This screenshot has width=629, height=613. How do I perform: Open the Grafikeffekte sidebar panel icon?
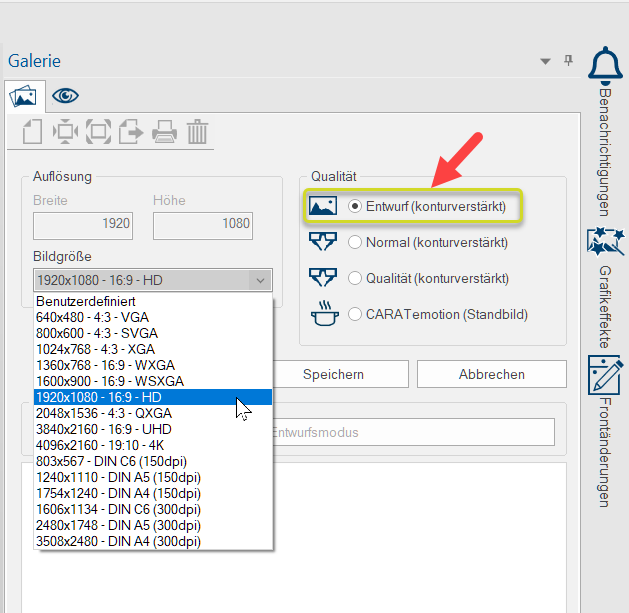(606, 243)
